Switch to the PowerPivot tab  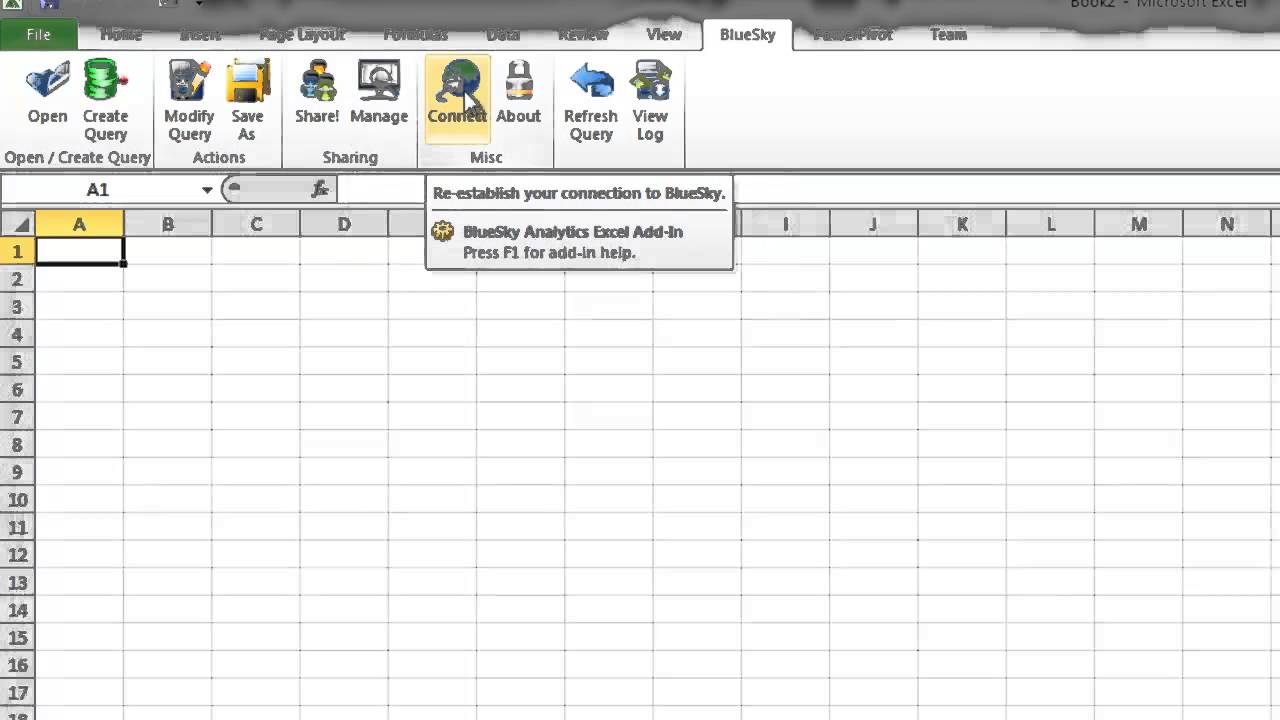[853, 34]
